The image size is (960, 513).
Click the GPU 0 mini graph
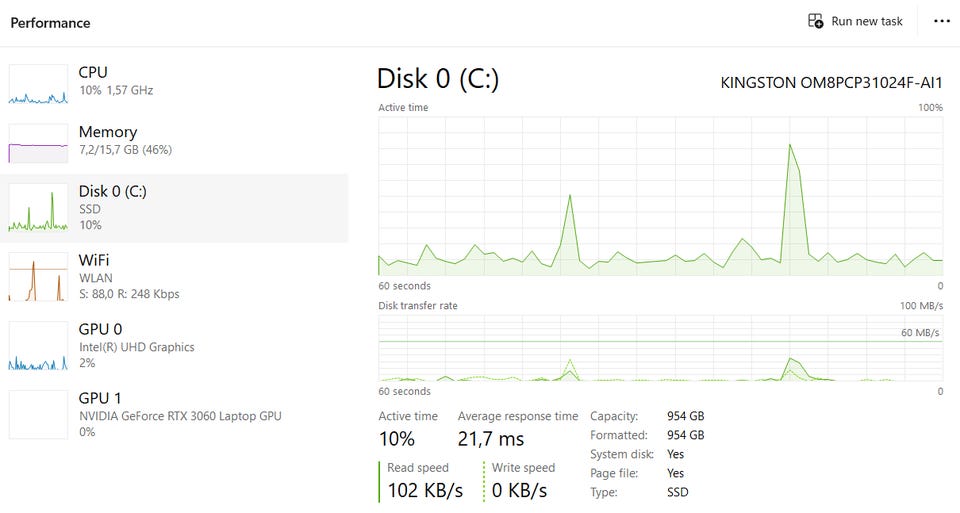tap(38, 346)
